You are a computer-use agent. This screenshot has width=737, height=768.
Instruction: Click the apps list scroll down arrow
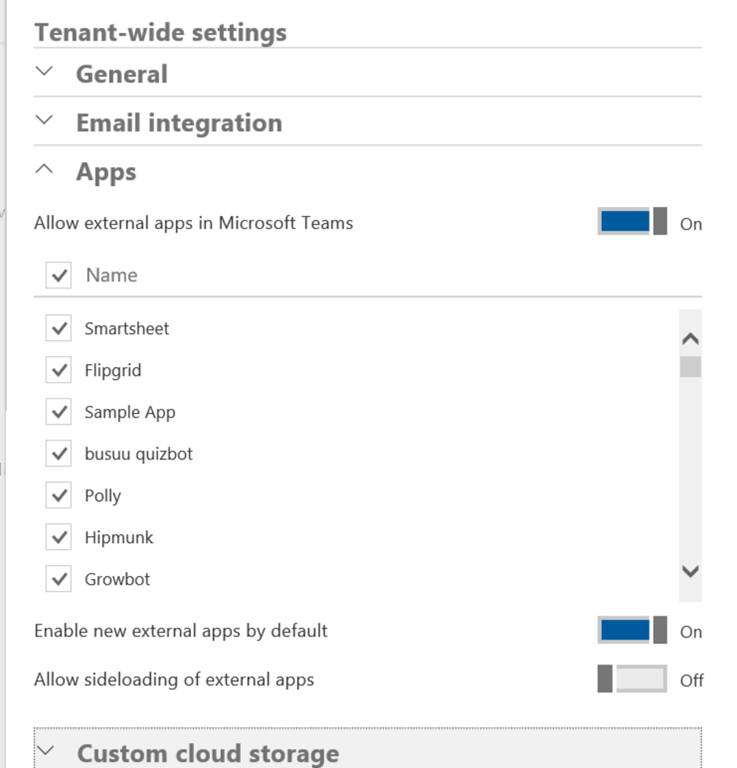(690, 571)
